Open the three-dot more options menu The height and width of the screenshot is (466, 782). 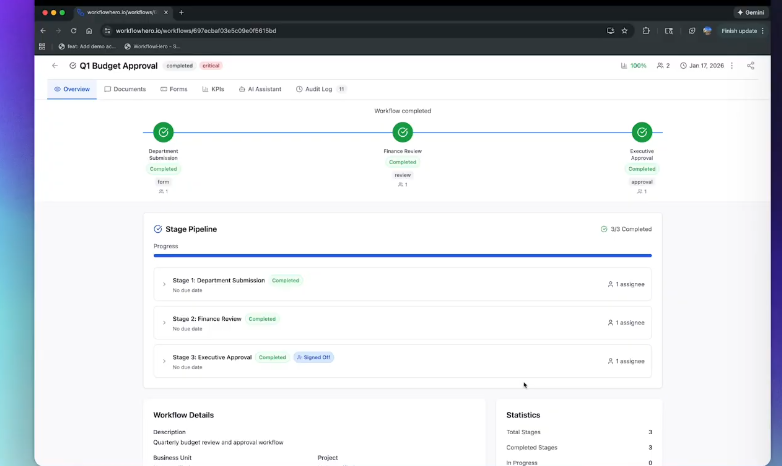732,66
